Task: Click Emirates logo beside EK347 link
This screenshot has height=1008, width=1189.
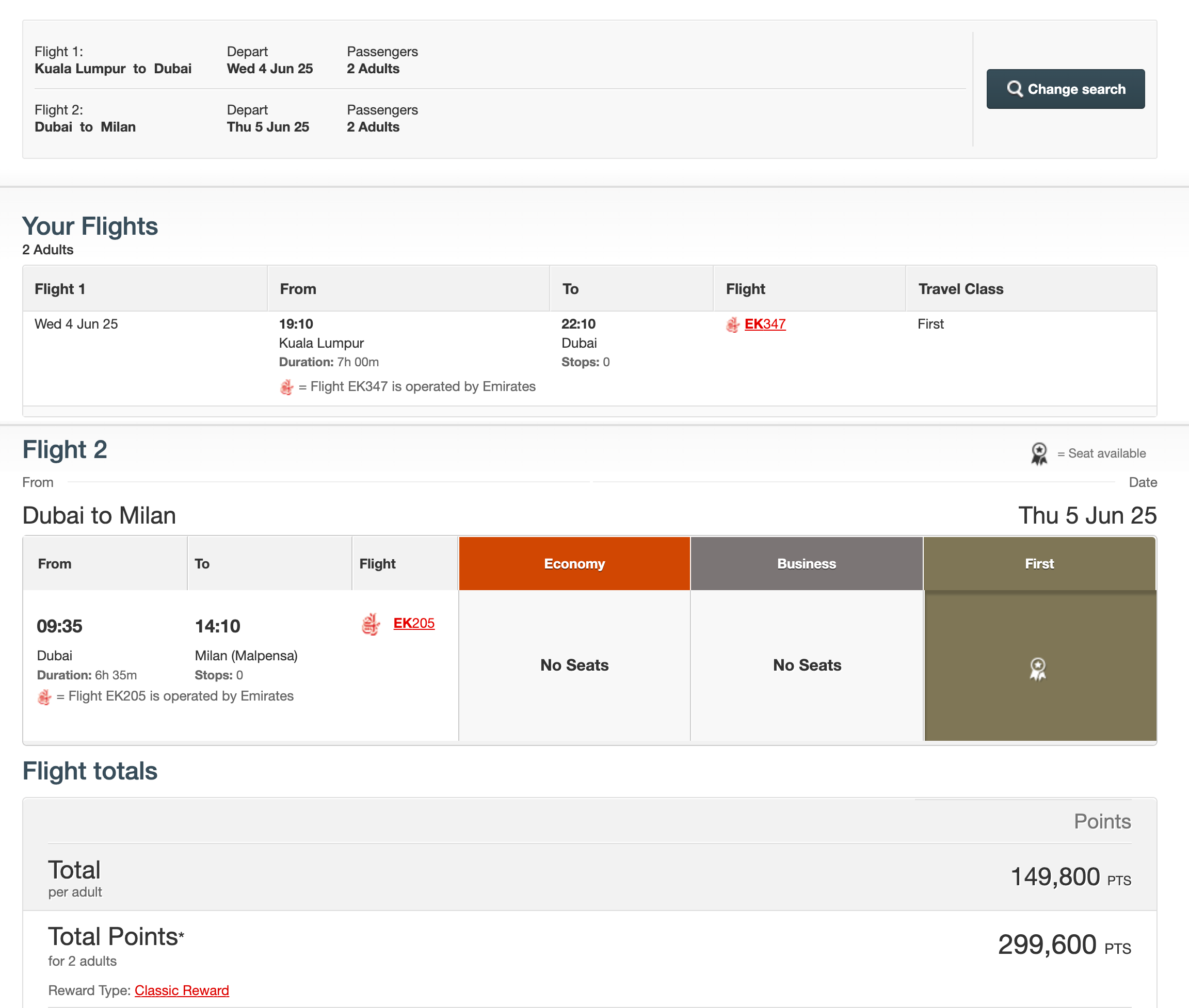Action: click(733, 324)
